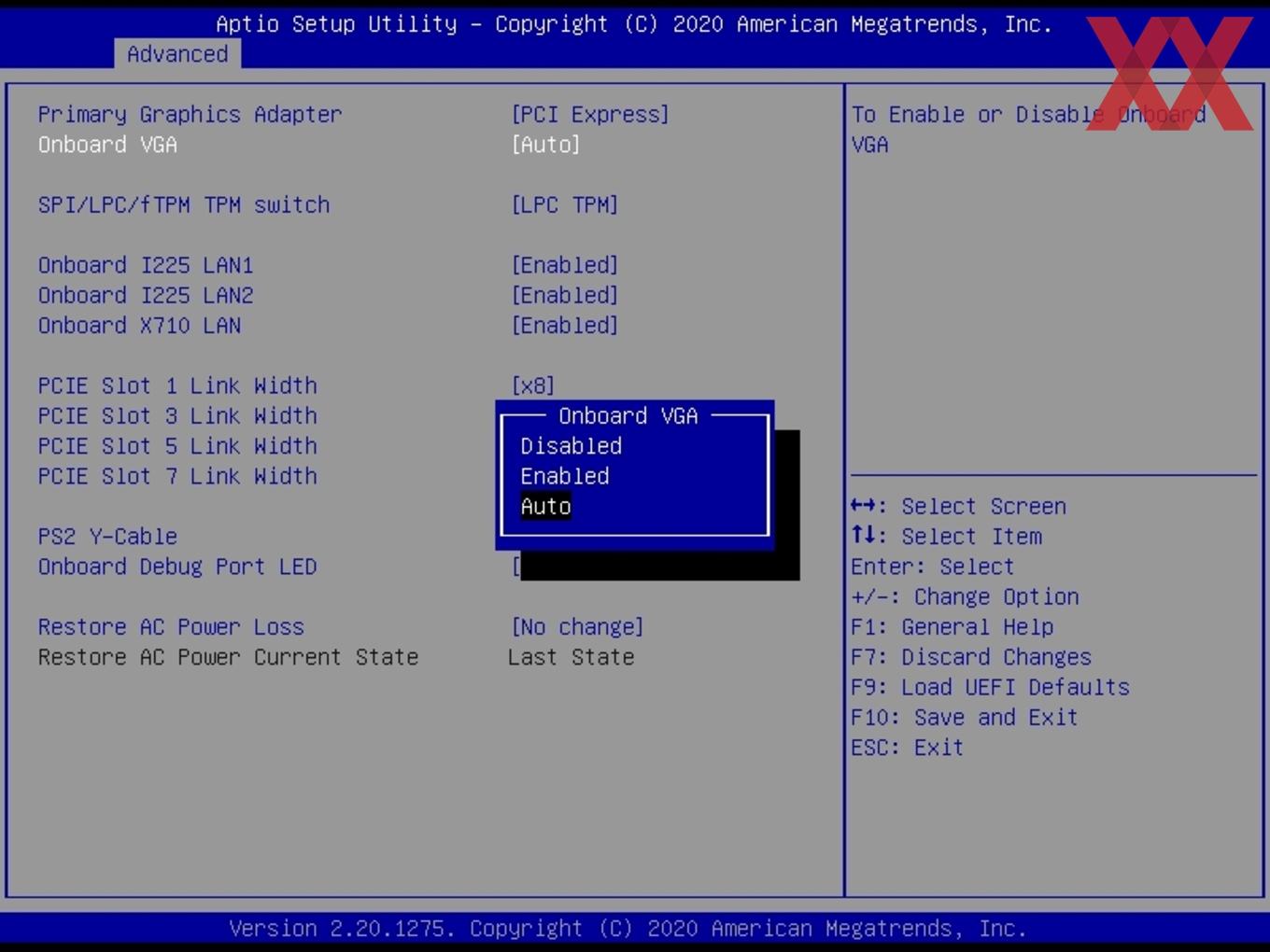Toggle the Onboard I225 LAN2 [Enabled] value

(564, 295)
